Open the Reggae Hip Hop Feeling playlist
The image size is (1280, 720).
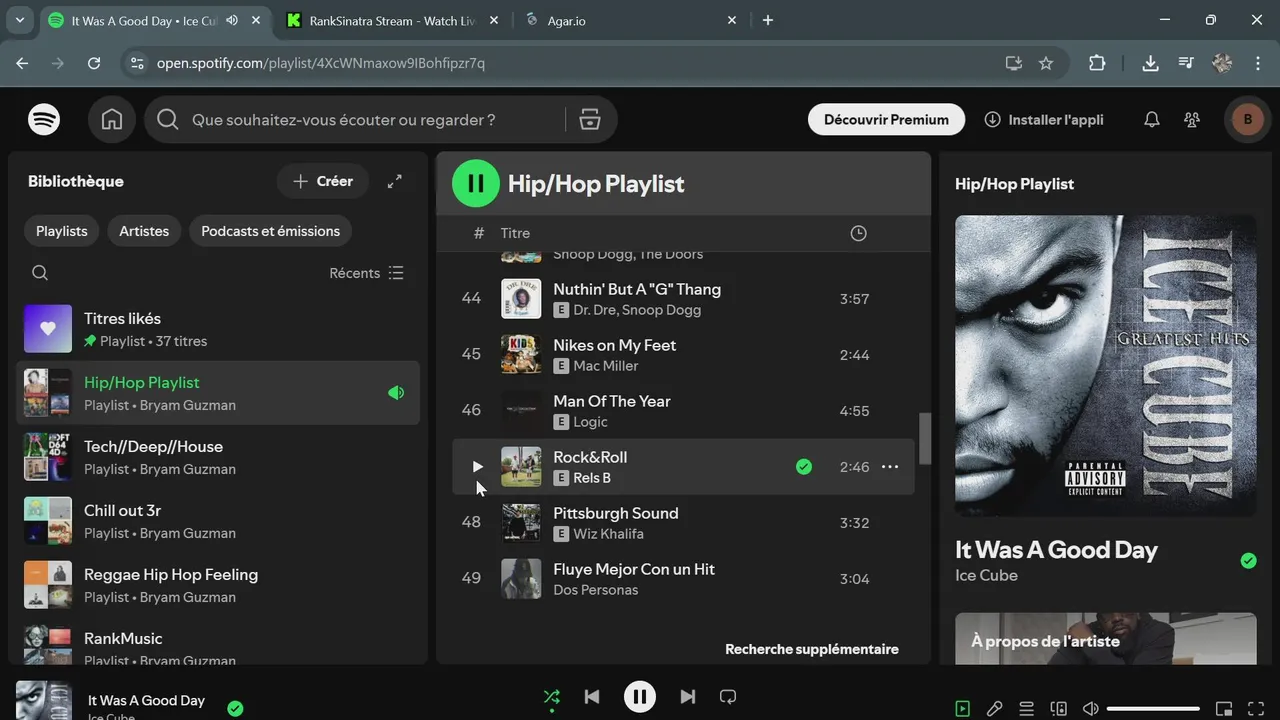click(x=218, y=585)
